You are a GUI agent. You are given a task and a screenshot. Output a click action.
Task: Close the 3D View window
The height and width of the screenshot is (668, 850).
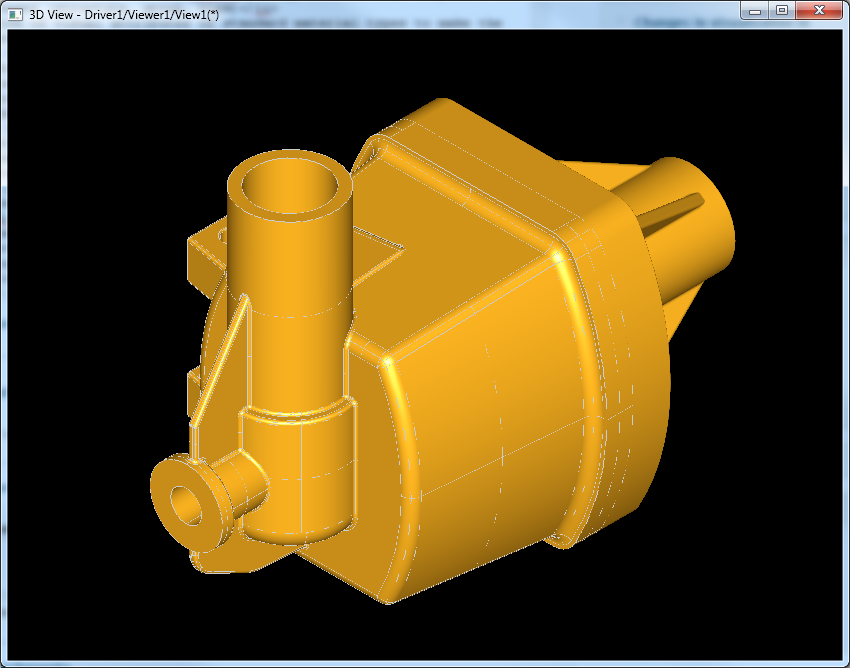point(819,10)
